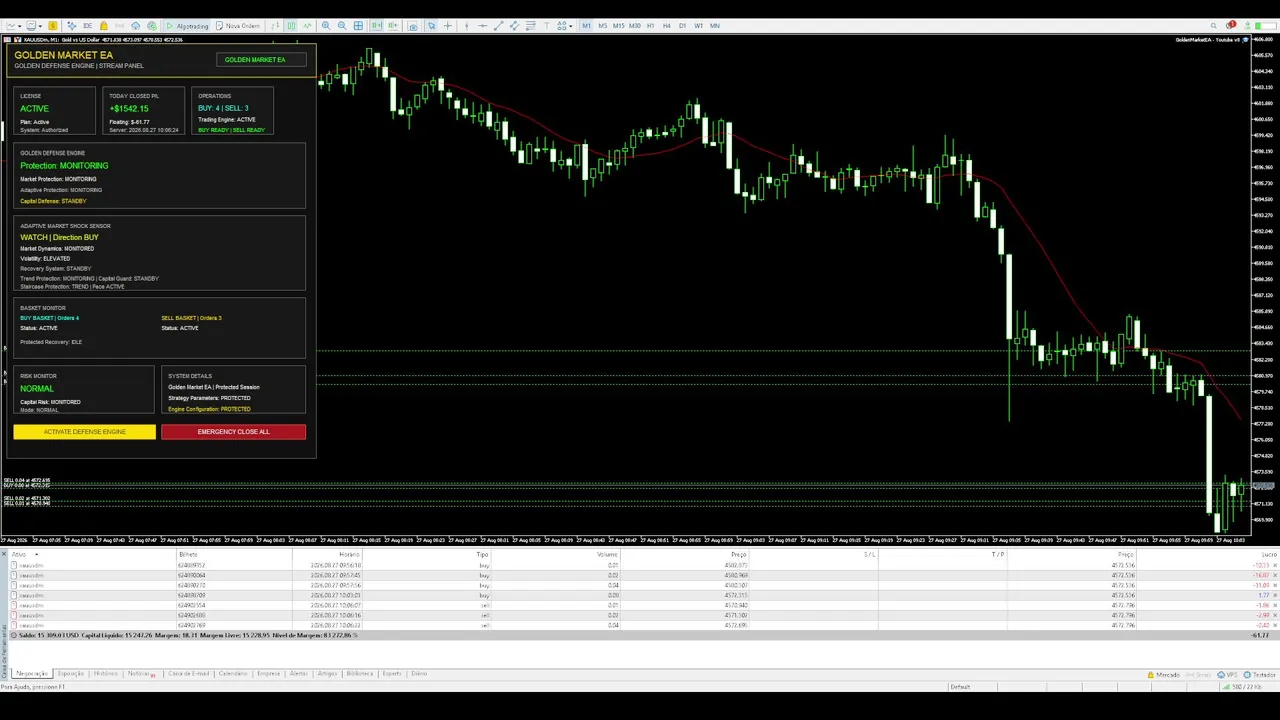Zoom in on the chart
Viewport: 1280px width, 720px height.
(326, 26)
